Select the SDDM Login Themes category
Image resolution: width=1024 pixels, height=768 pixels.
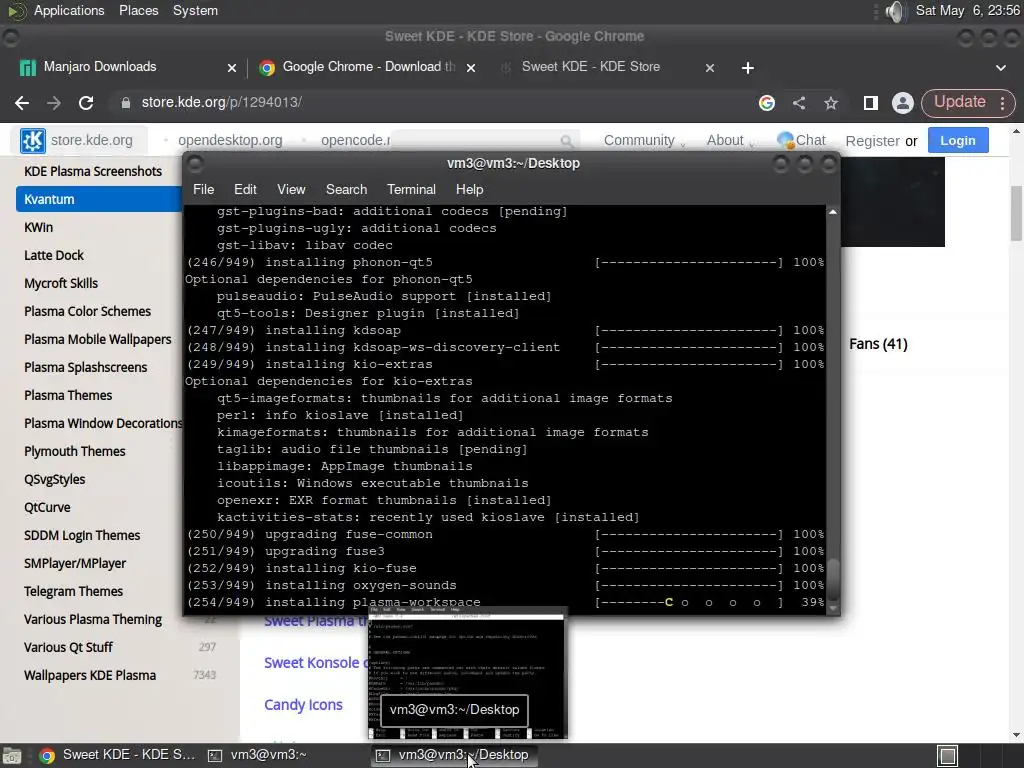[82, 536]
